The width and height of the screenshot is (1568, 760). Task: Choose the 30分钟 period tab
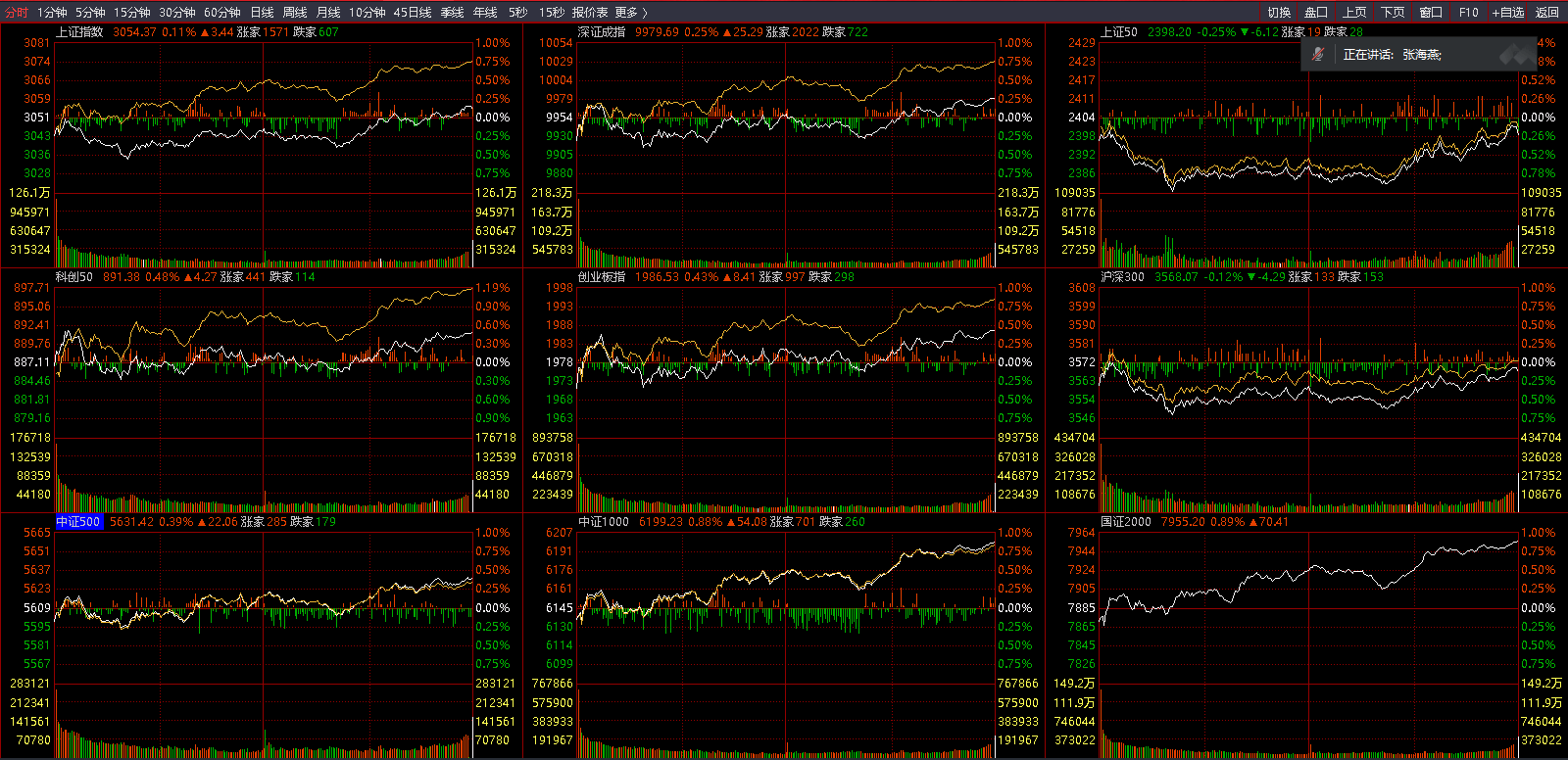pos(177,12)
